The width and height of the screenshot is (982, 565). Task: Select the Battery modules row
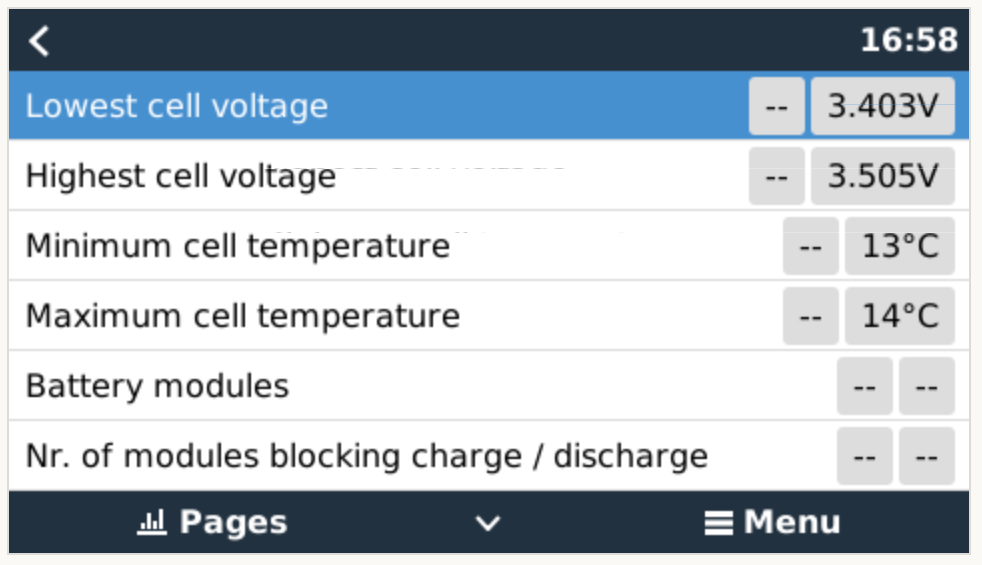click(300, 386)
